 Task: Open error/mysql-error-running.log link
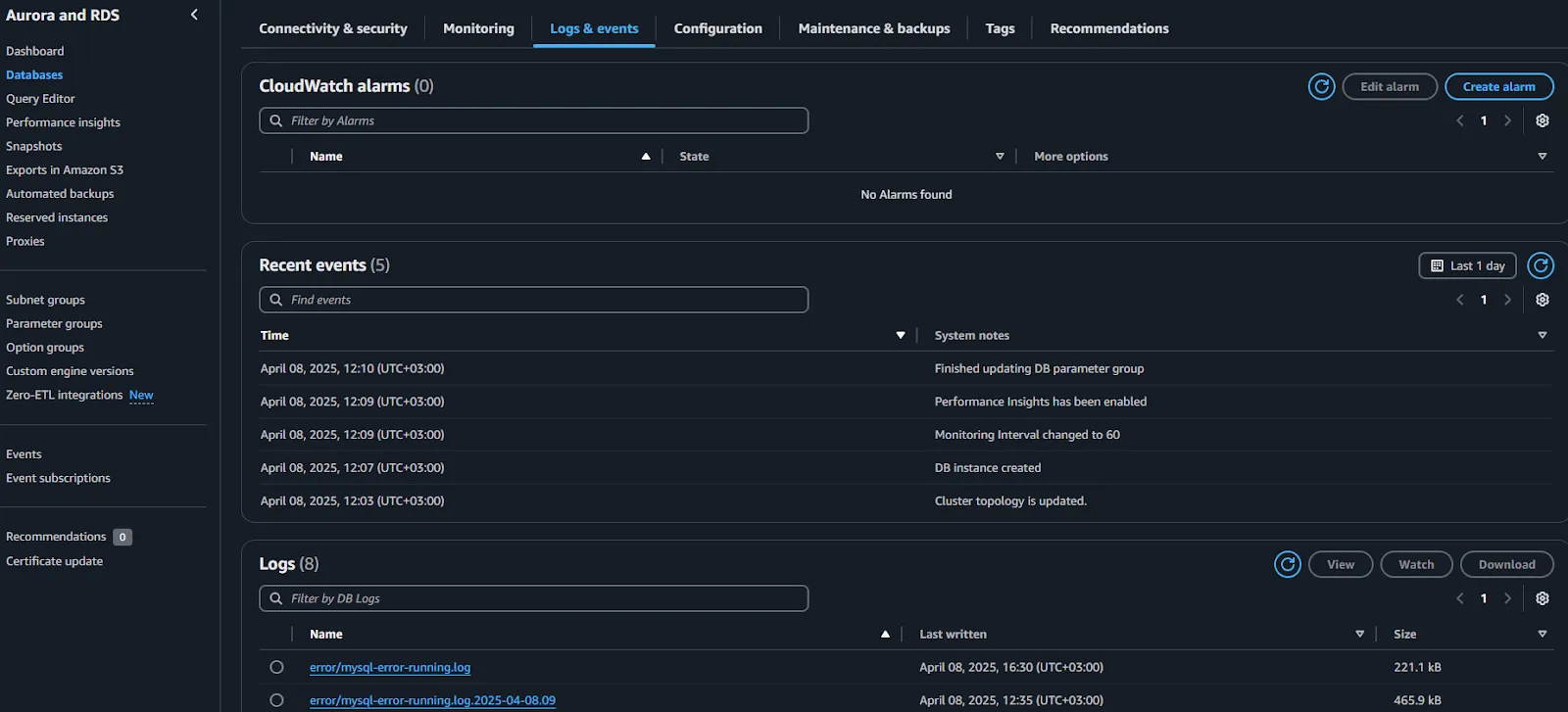point(390,667)
